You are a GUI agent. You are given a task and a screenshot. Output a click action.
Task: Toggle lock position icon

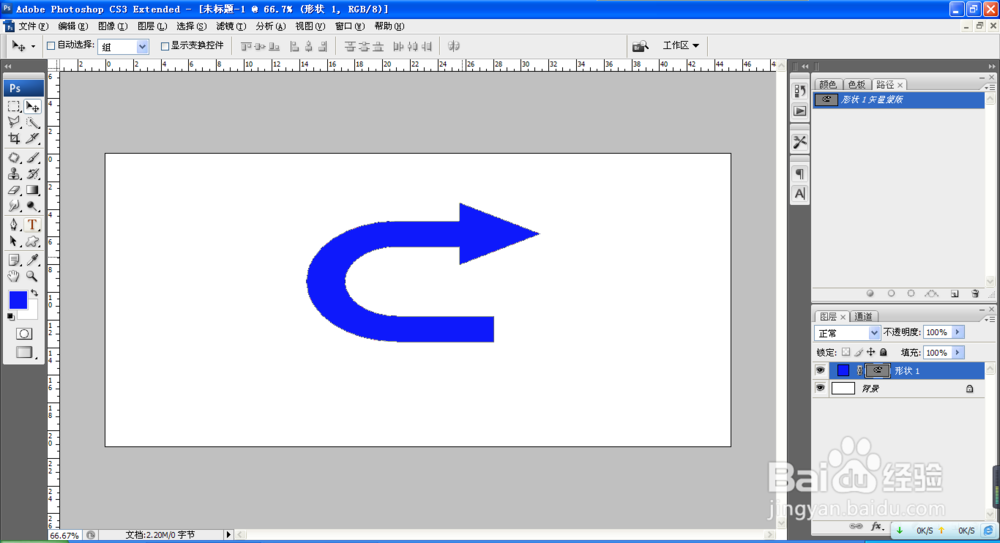(x=871, y=352)
